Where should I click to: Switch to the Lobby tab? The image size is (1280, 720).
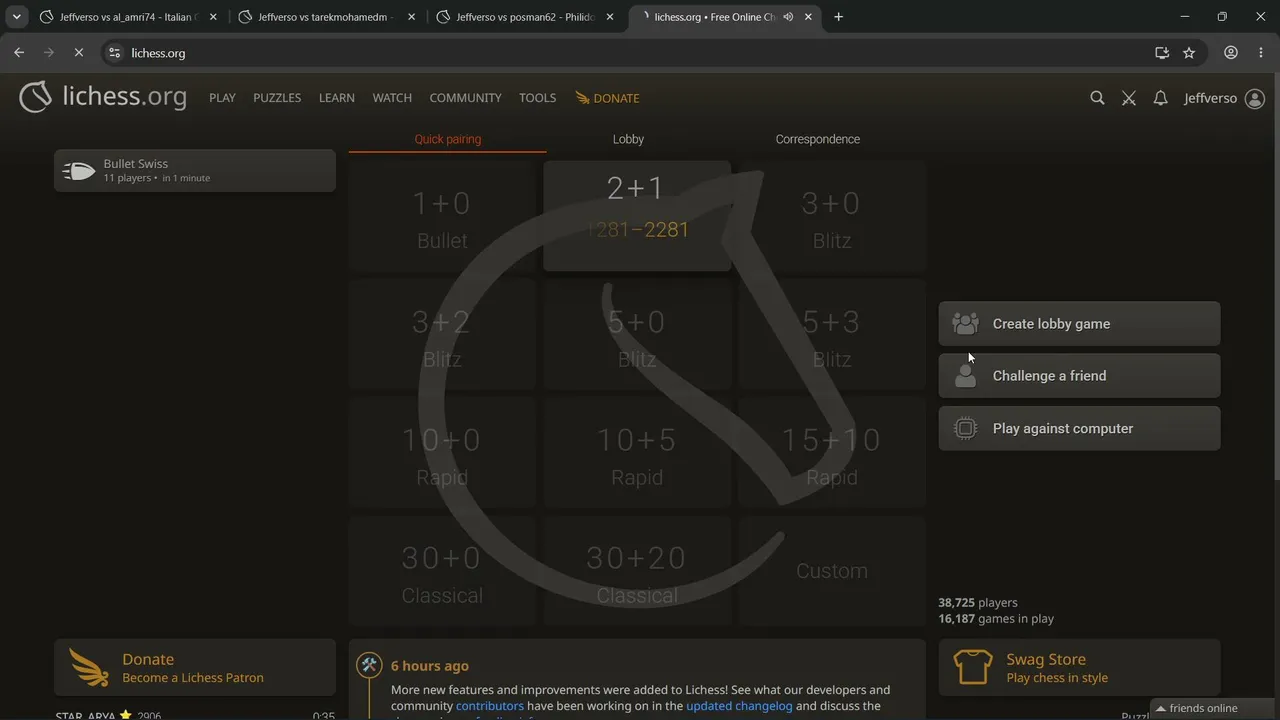[628, 139]
